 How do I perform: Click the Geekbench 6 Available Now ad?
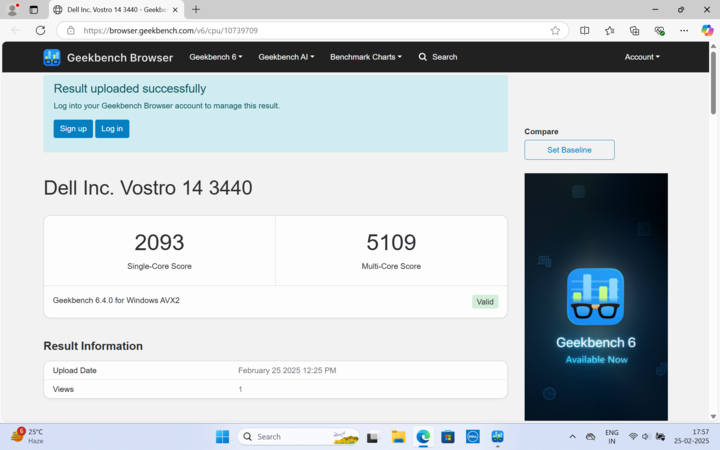point(596,297)
